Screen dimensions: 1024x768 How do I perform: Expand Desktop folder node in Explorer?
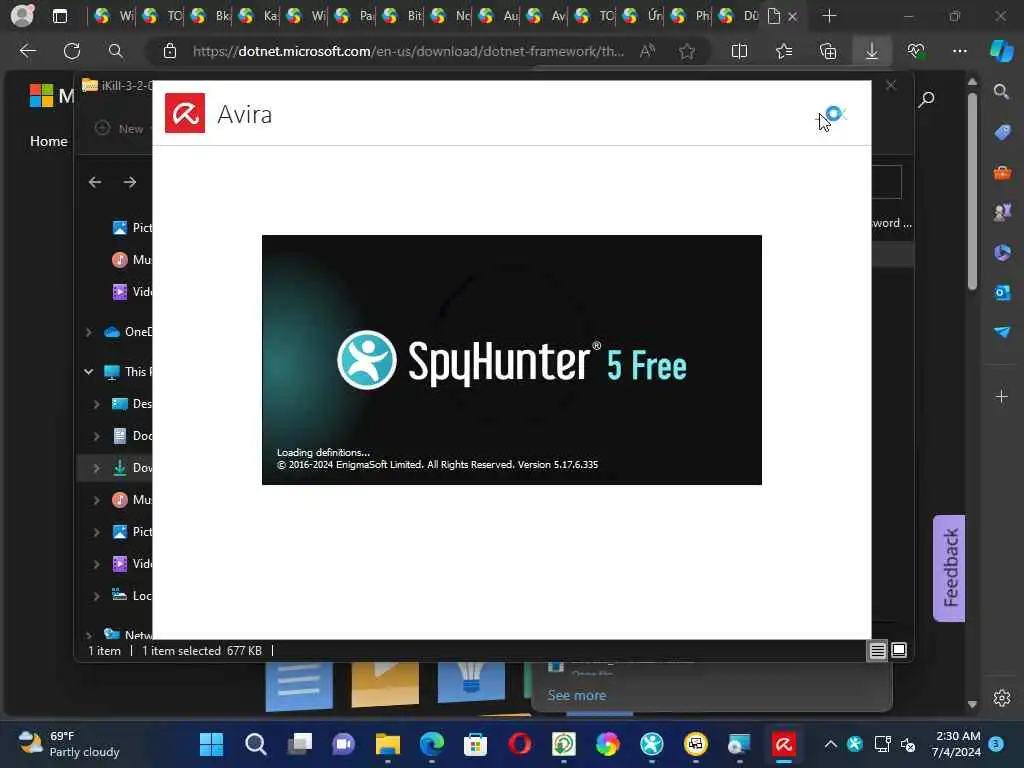tap(97, 404)
